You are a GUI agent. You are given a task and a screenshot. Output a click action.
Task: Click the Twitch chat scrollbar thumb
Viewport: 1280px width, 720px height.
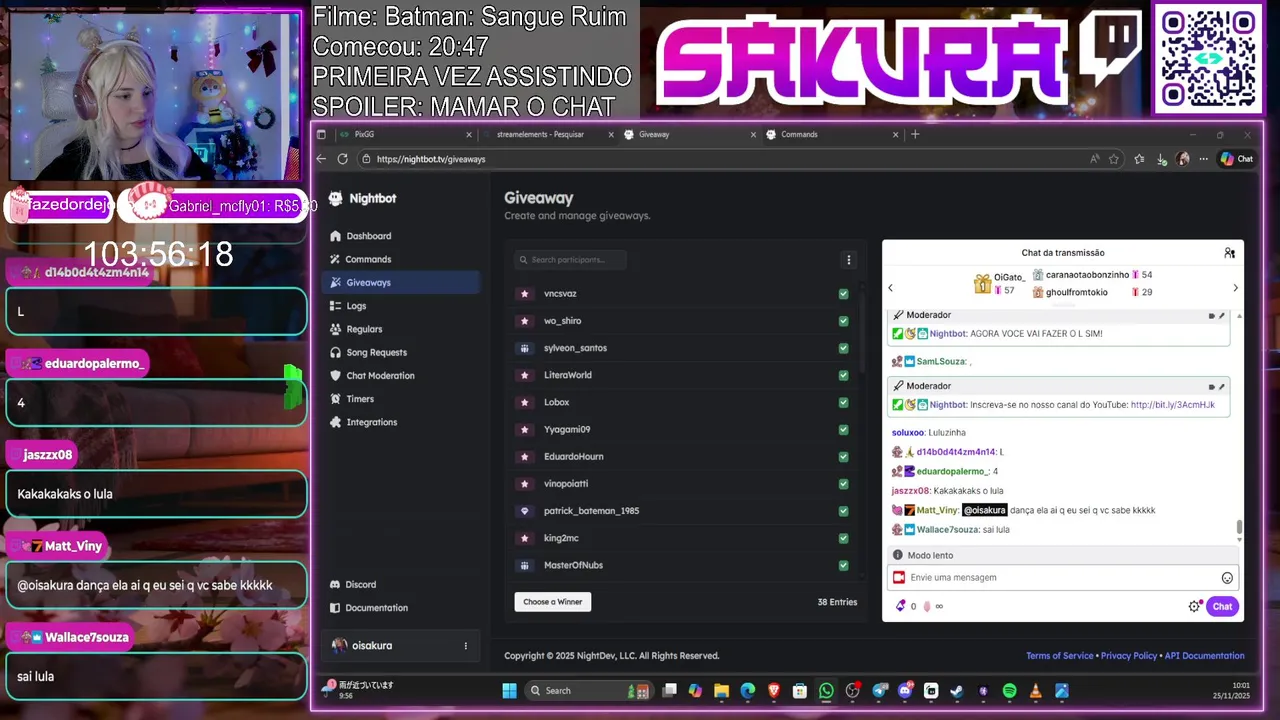tap(1239, 527)
